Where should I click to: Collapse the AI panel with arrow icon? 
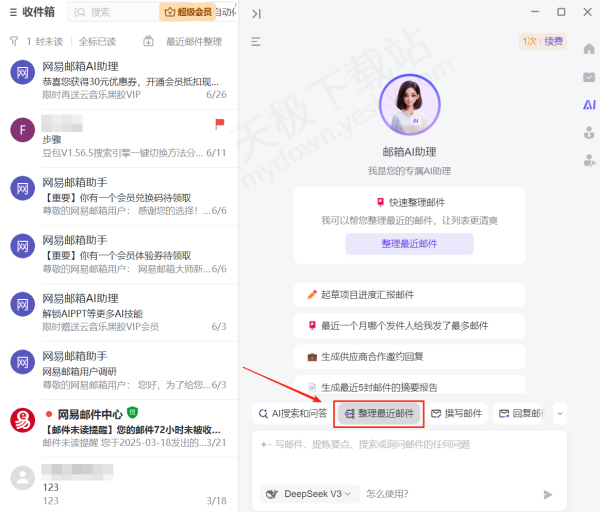point(257,13)
